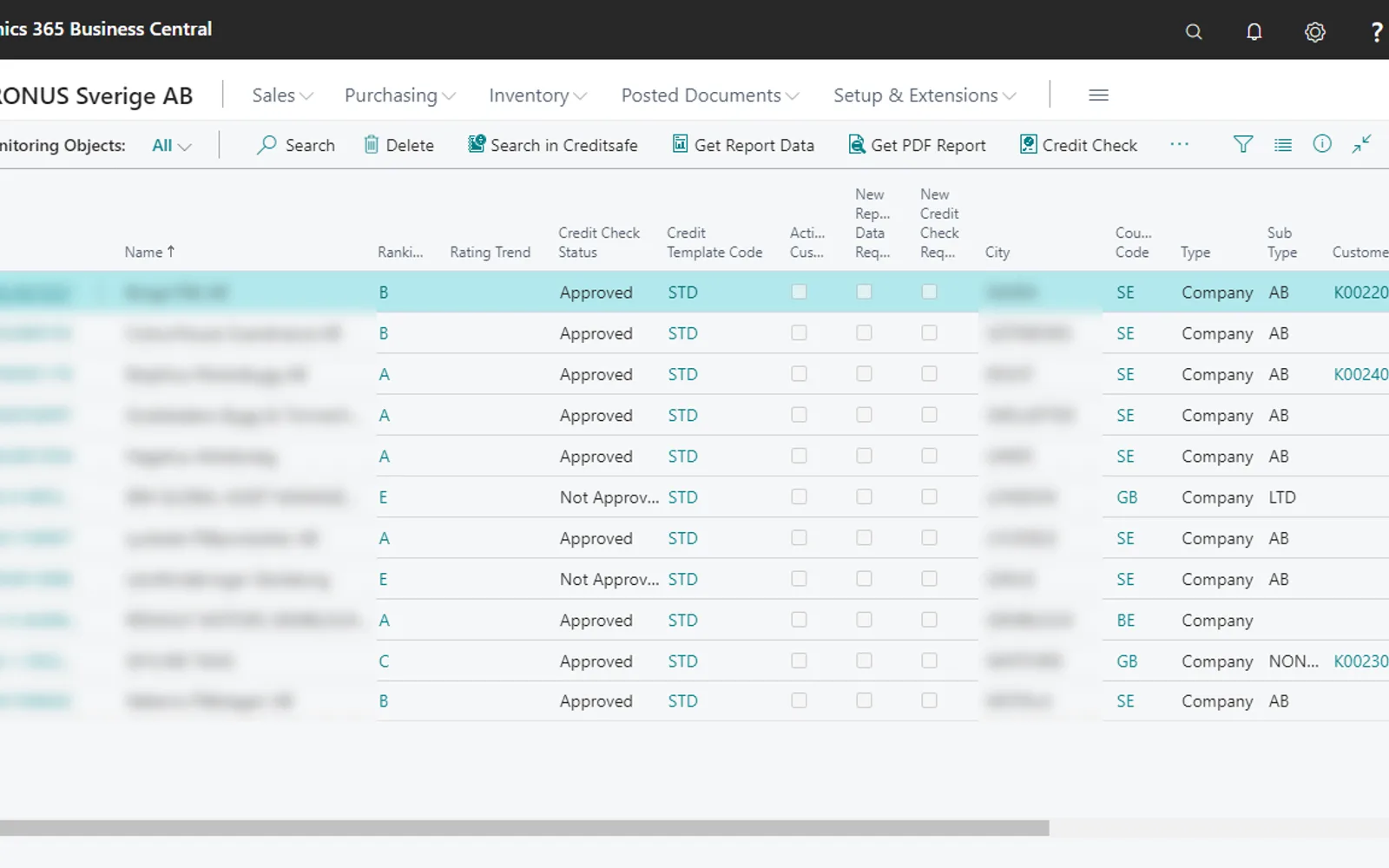This screenshot has width=1389, height=868.
Task: Expand the Purchasing menu dropdown
Action: point(399,95)
